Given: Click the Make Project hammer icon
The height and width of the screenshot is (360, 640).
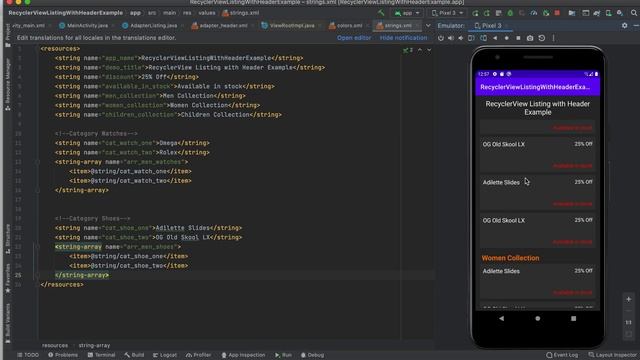Looking at the screenshot, I should pos(381,13).
